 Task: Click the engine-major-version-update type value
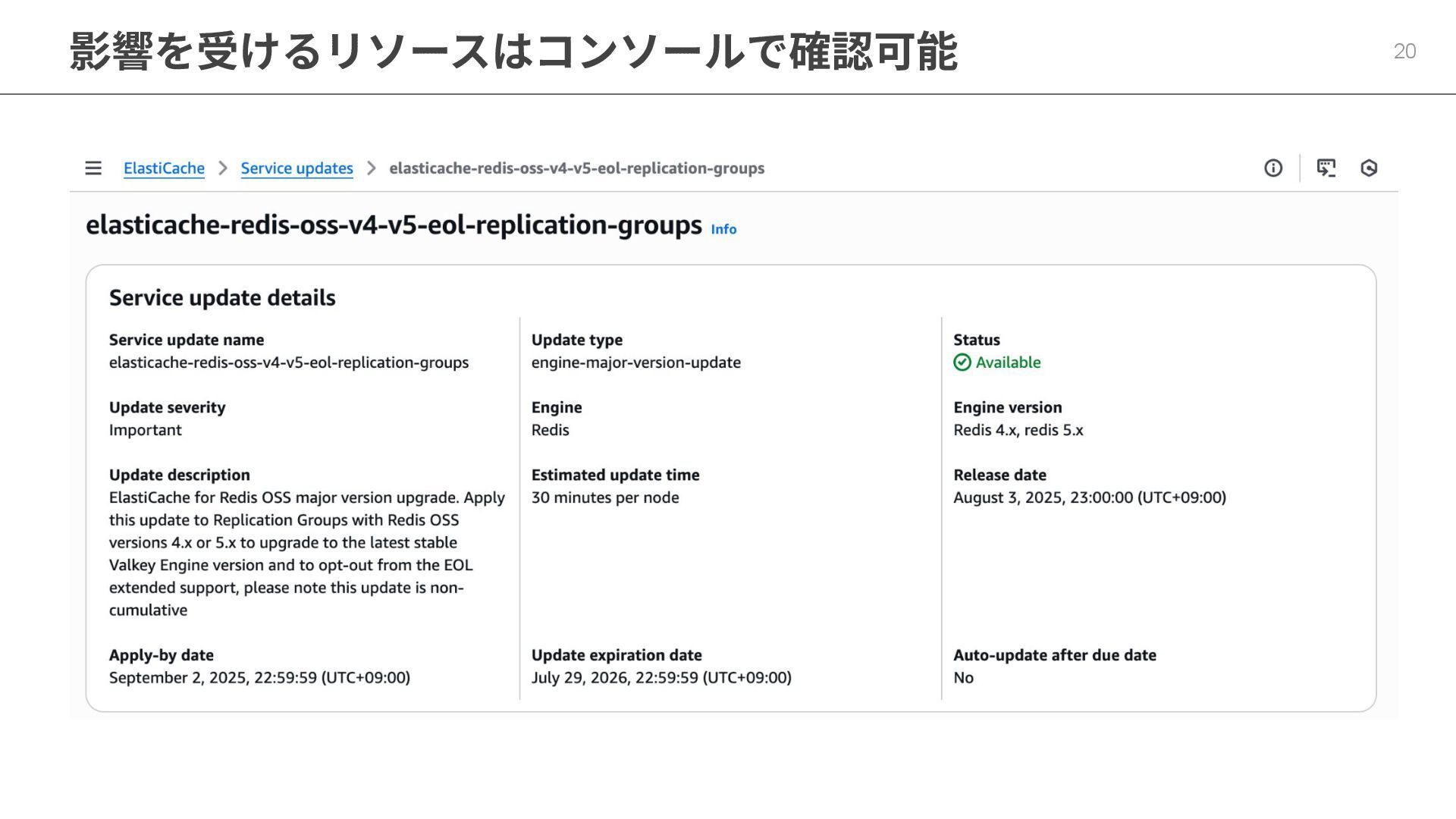(x=635, y=362)
